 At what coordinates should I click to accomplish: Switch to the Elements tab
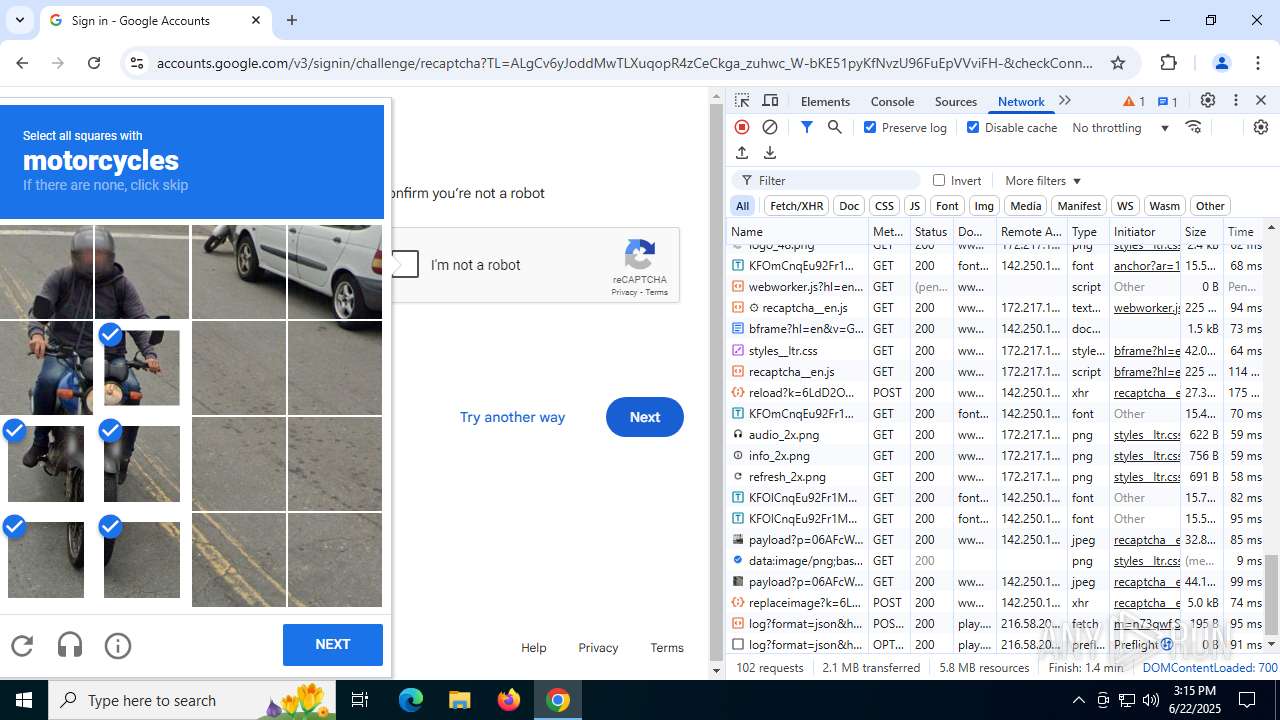click(825, 101)
